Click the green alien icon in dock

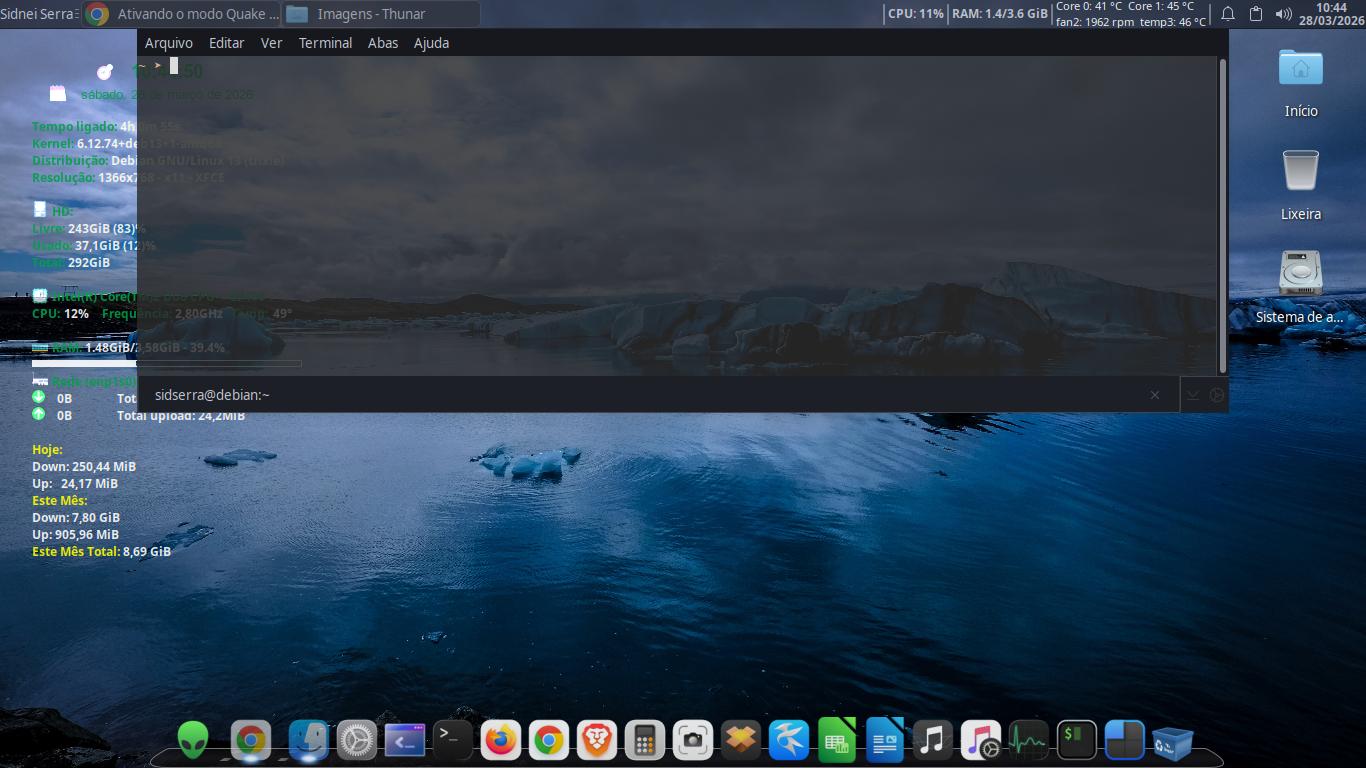pos(193,741)
